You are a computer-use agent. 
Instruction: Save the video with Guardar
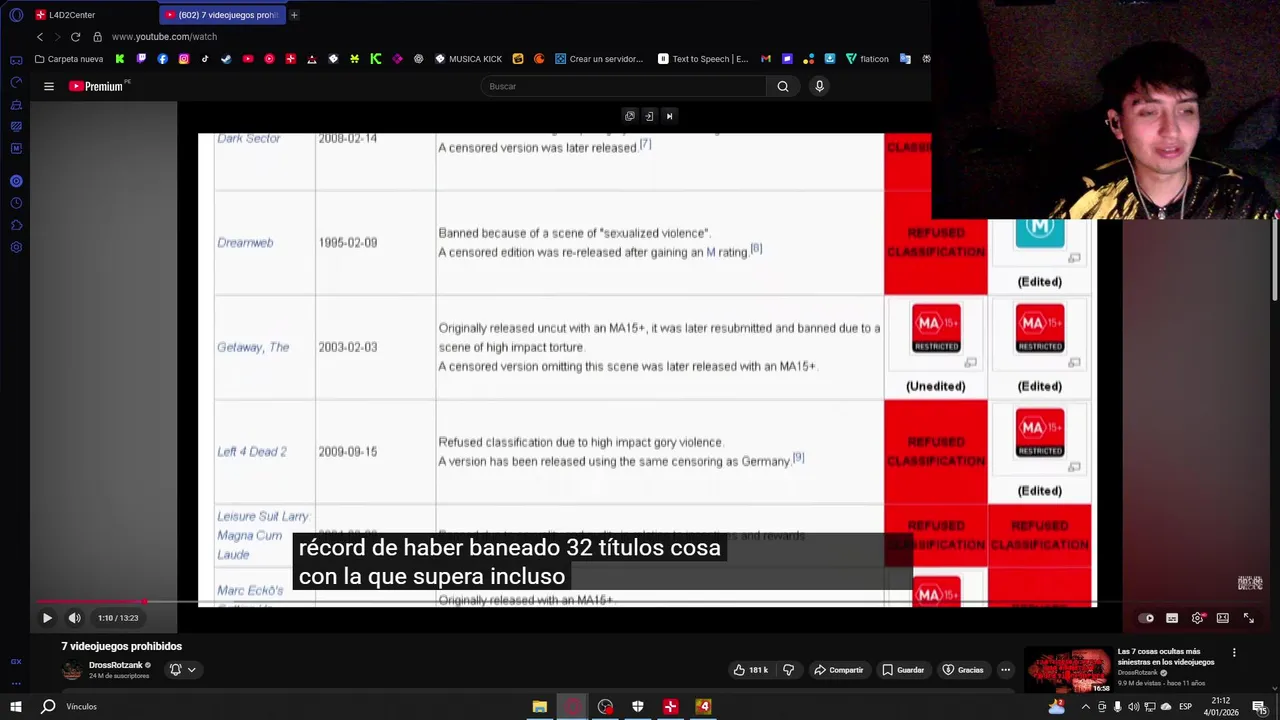903,670
